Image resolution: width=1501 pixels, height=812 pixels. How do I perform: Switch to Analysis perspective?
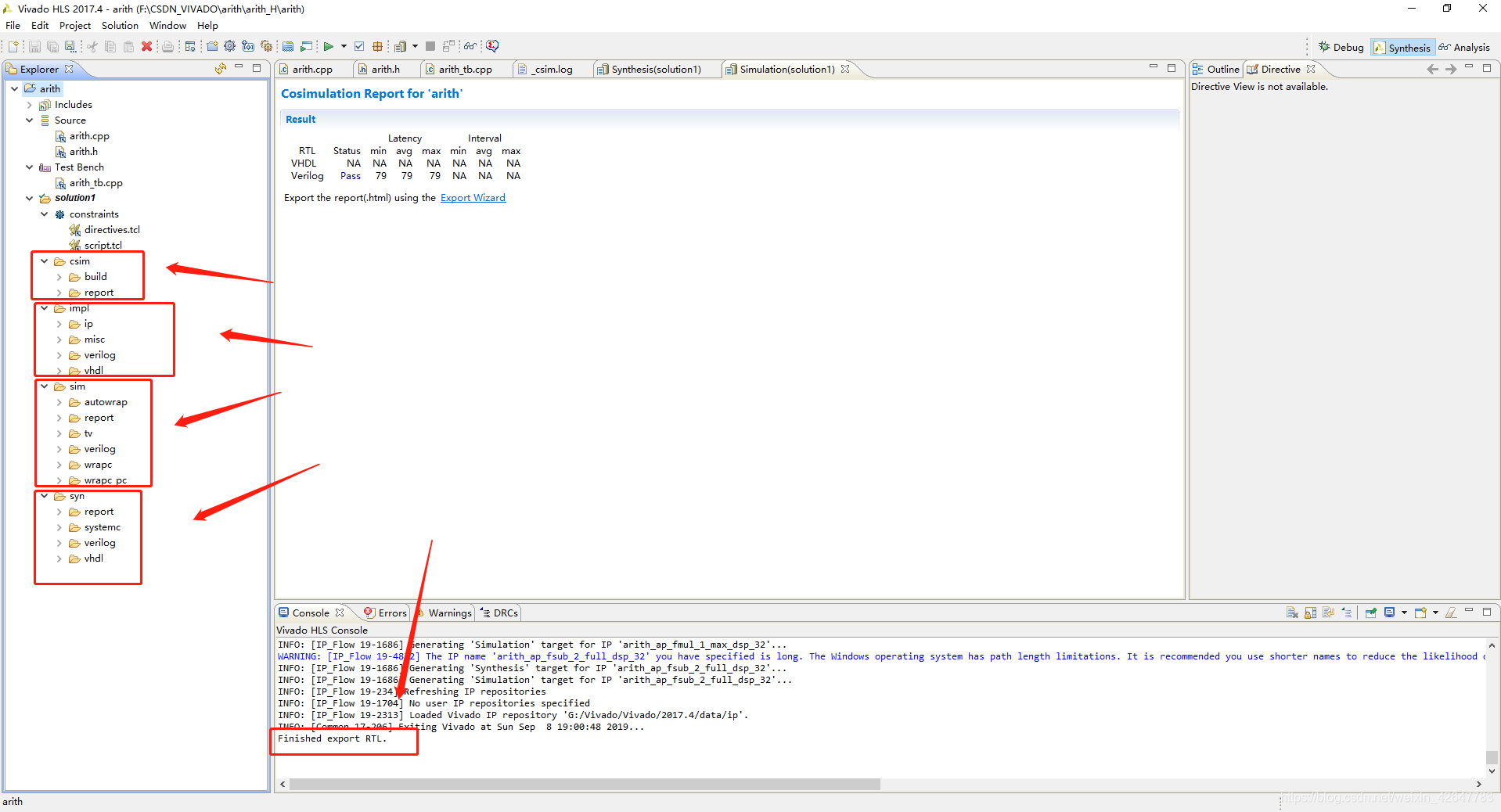pos(1464,48)
